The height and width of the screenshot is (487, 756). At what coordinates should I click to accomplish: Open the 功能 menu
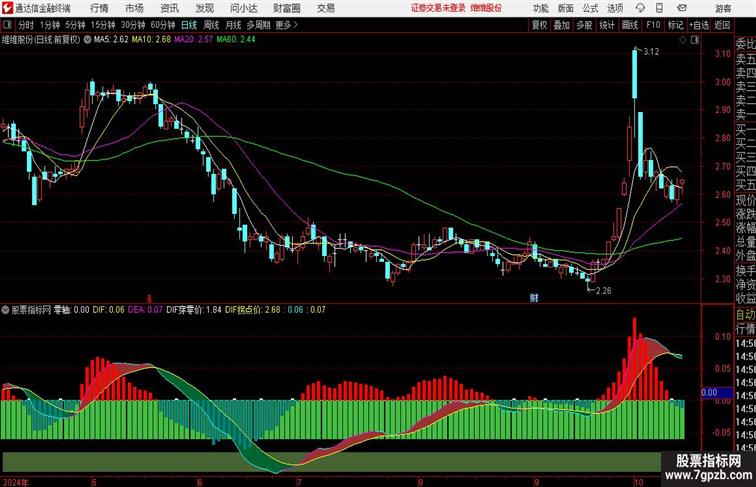[x=540, y=8]
